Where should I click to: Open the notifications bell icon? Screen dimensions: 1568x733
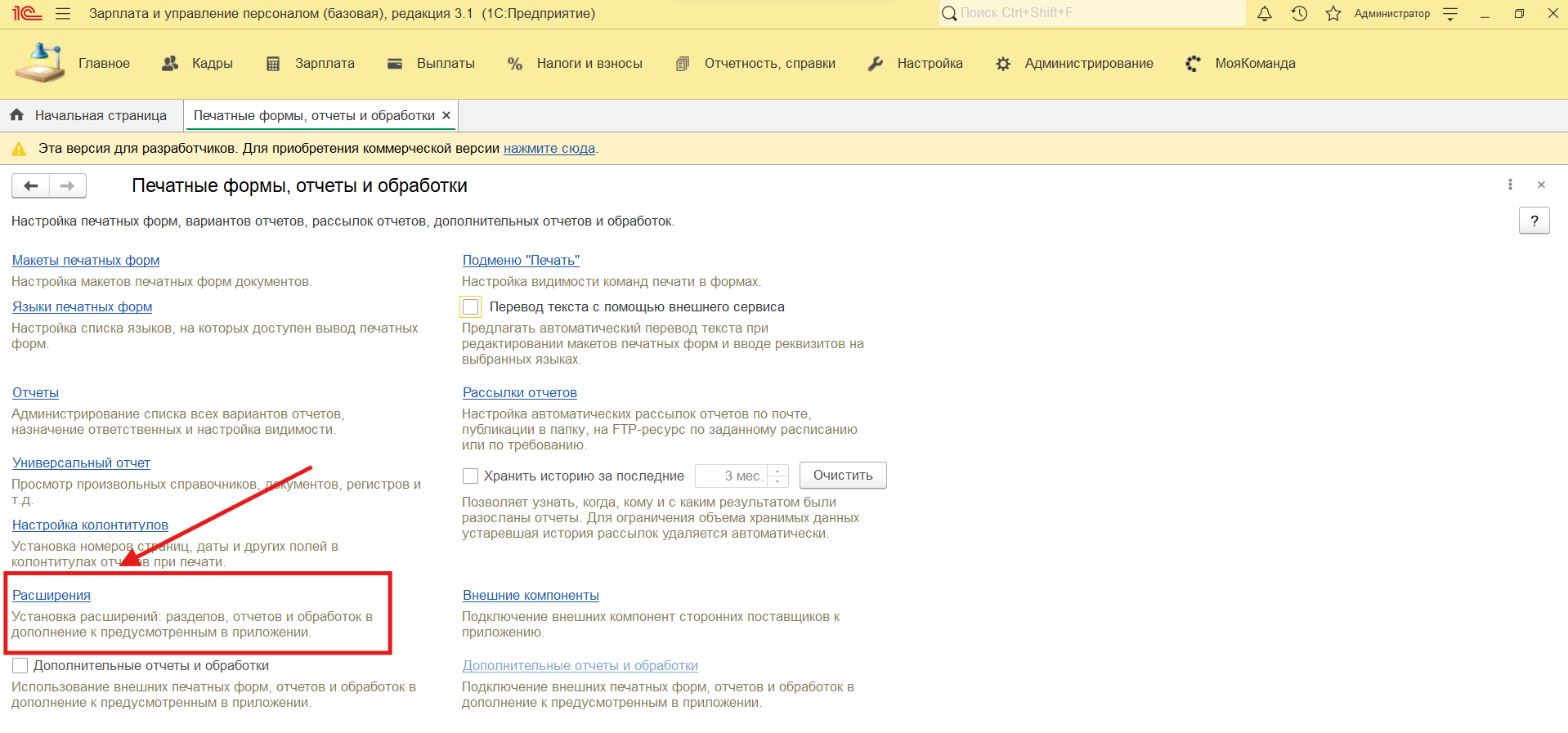[x=1264, y=14]
